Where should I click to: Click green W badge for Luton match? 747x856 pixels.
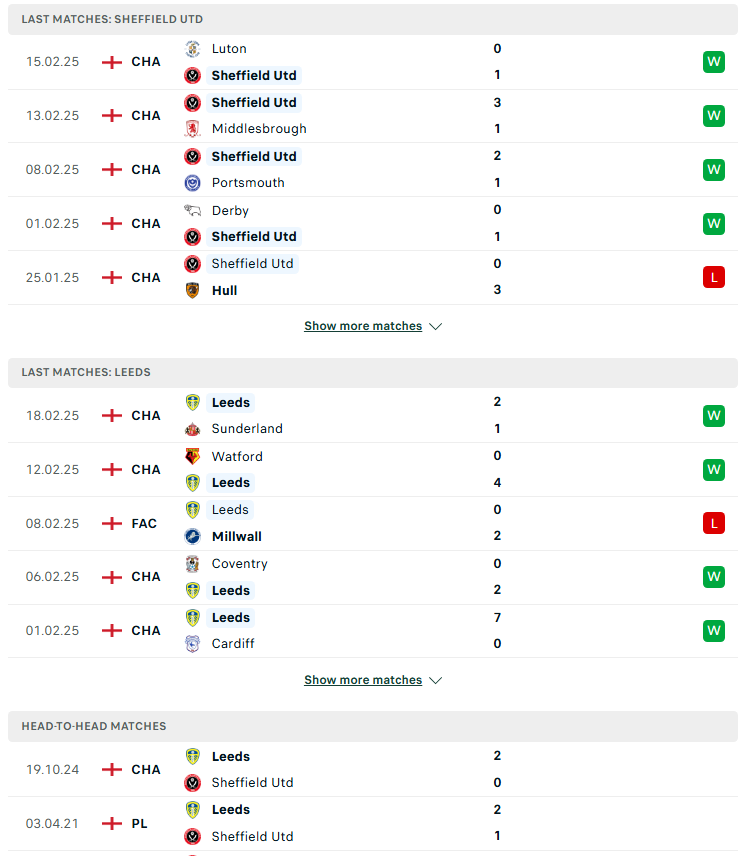pyautogui.click(x=714, y=62)
